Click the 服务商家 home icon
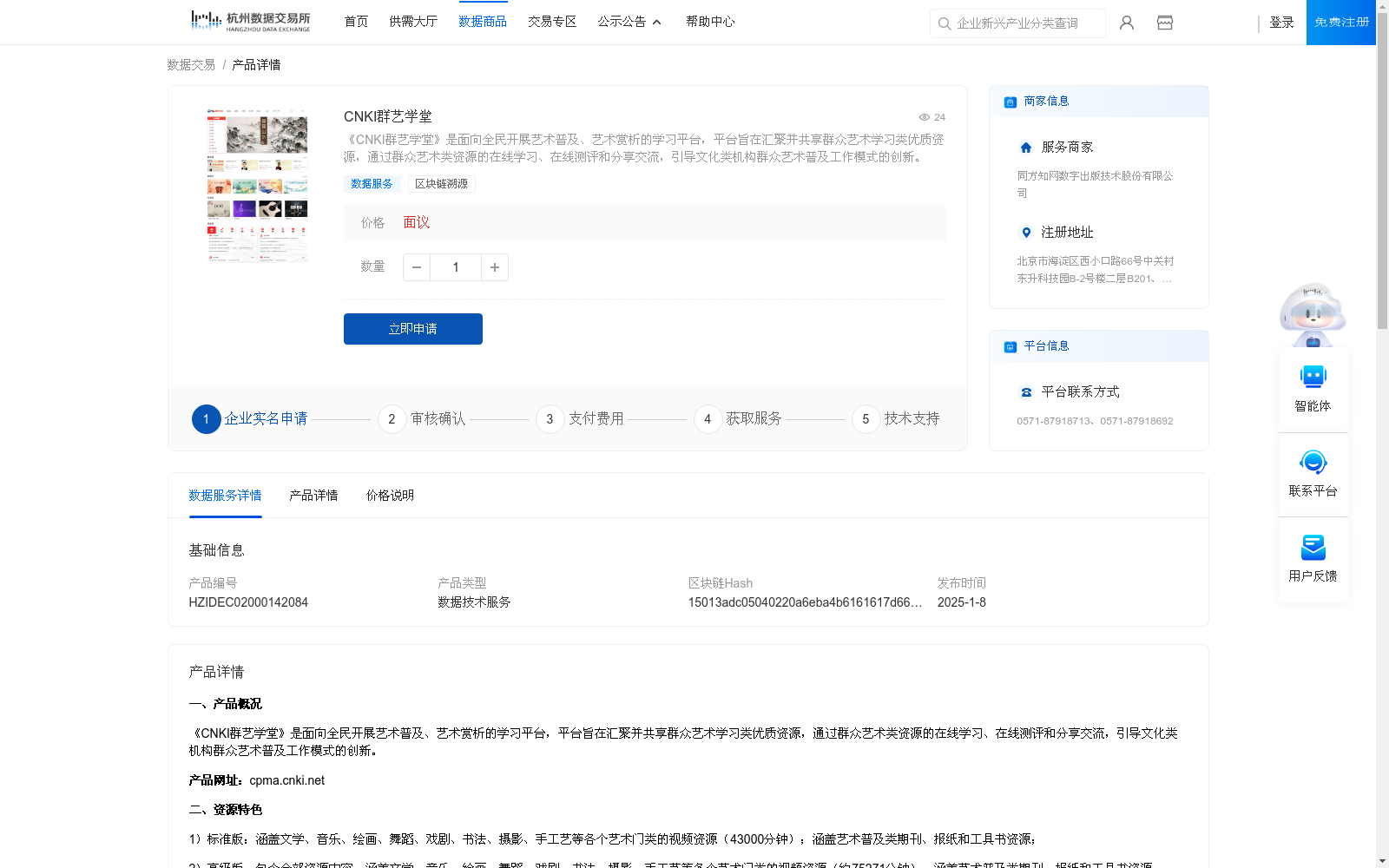The width and height of the screenshot is (1389, 868). tap(1026, 148)
